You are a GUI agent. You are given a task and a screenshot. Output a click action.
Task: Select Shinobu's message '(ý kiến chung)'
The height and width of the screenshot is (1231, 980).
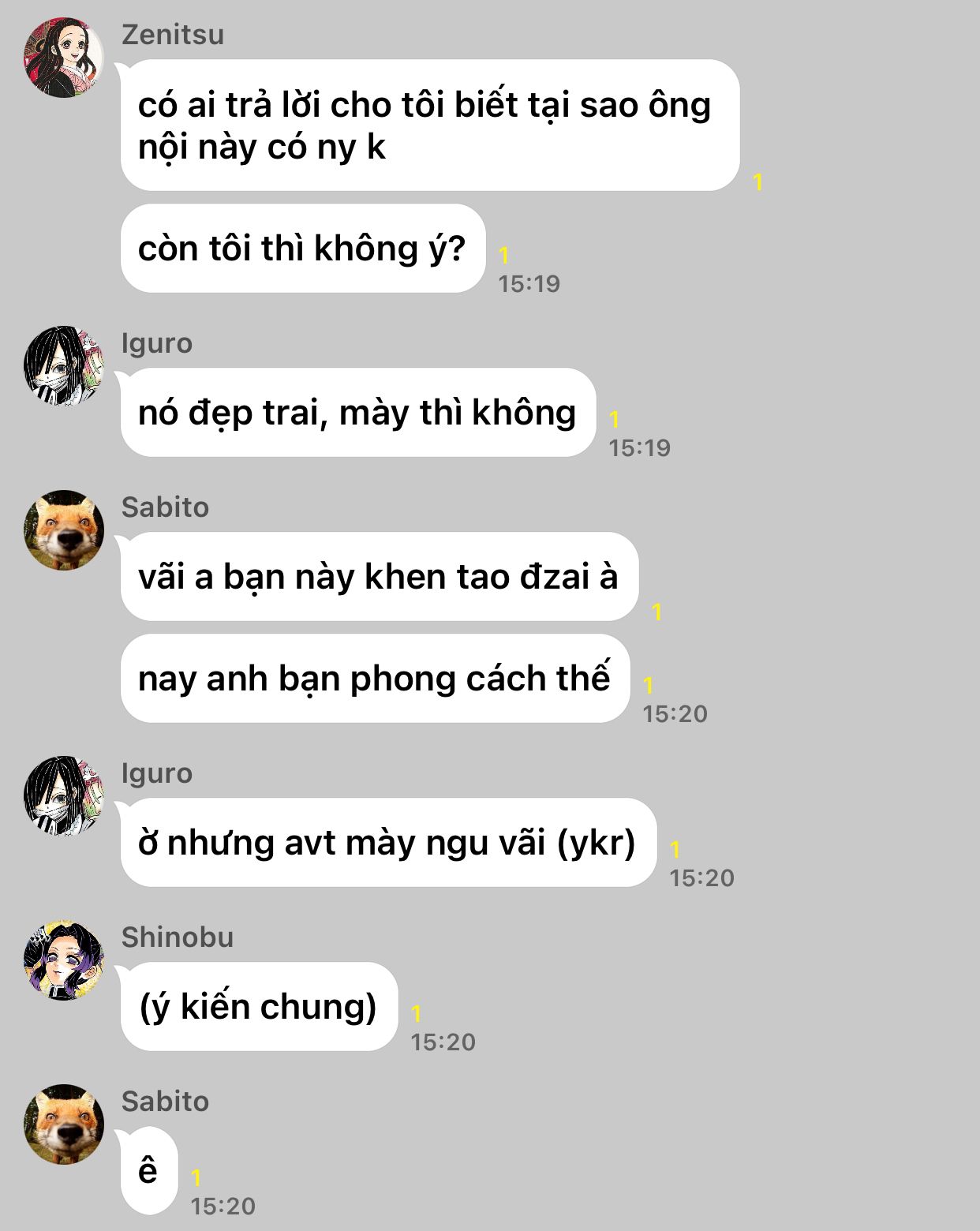[259, 1007]
